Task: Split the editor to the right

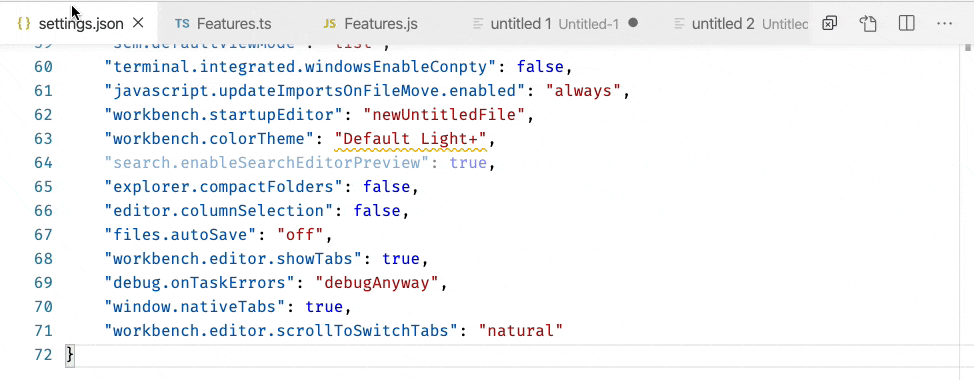Action: coord(906,24)
